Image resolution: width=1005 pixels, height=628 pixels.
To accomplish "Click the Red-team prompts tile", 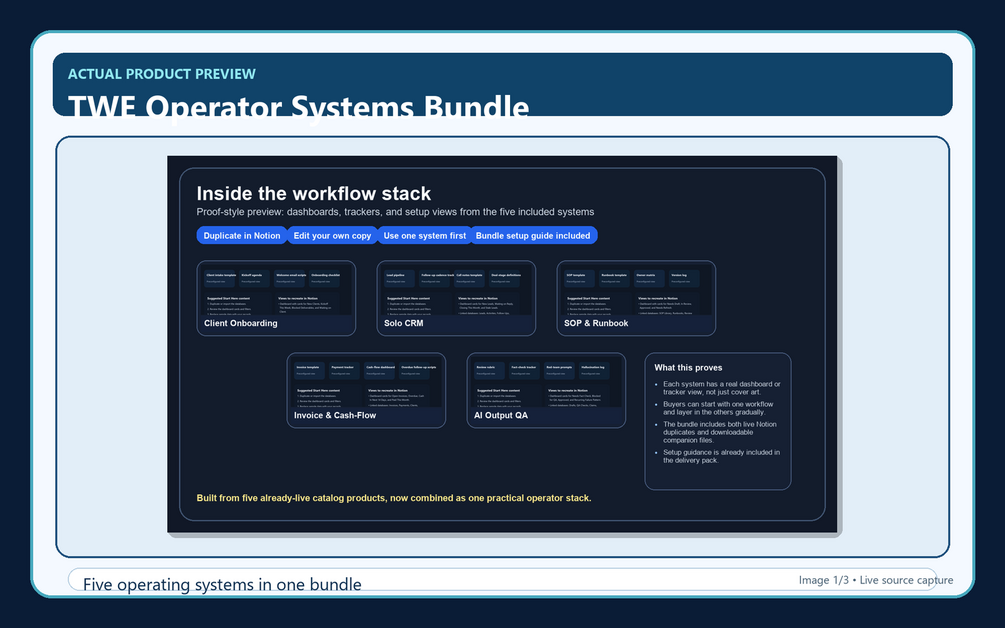I will pyautogui.click(x=560, y=370).
